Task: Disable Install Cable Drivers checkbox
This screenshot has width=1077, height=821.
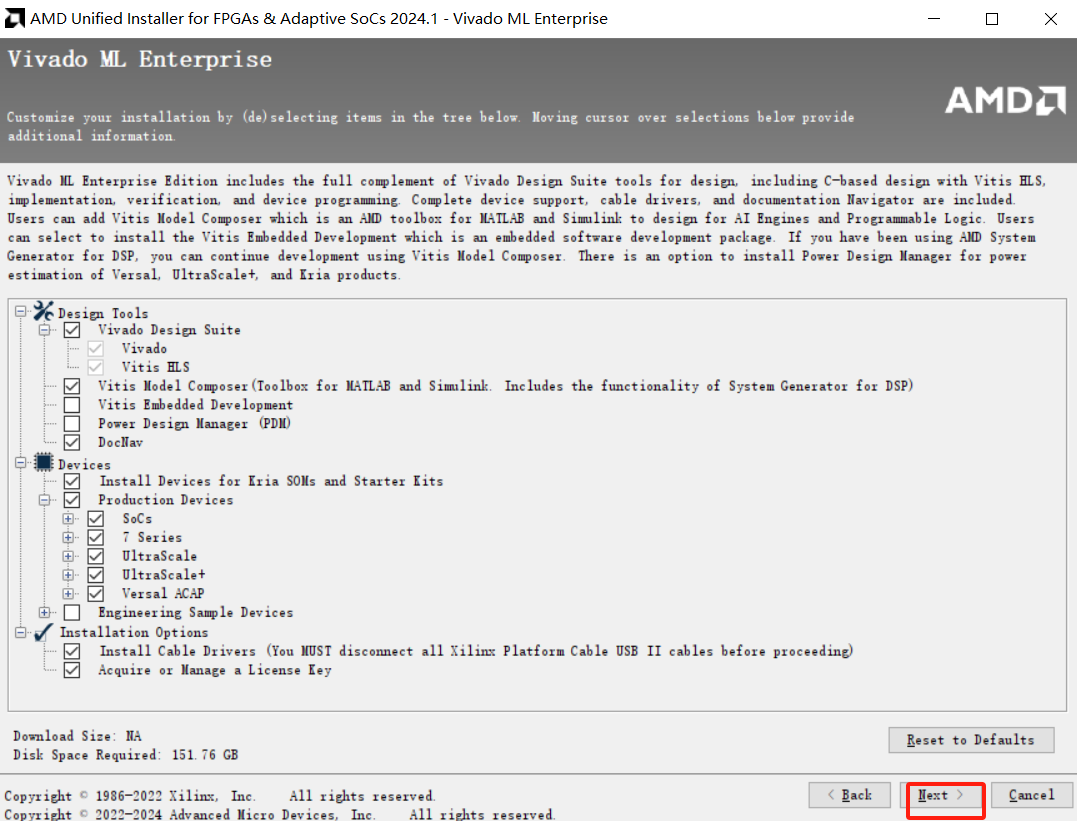Action: pyautogui.click(x=72, y=651)
